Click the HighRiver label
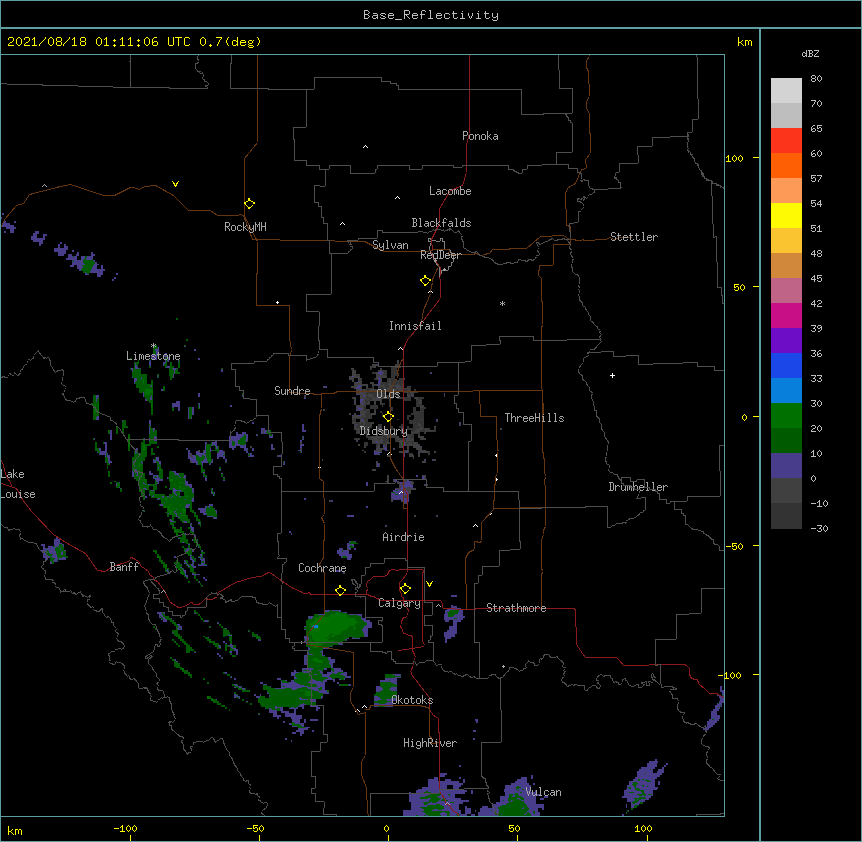Screen dimensions: 862x842 (x=430, y=743)
